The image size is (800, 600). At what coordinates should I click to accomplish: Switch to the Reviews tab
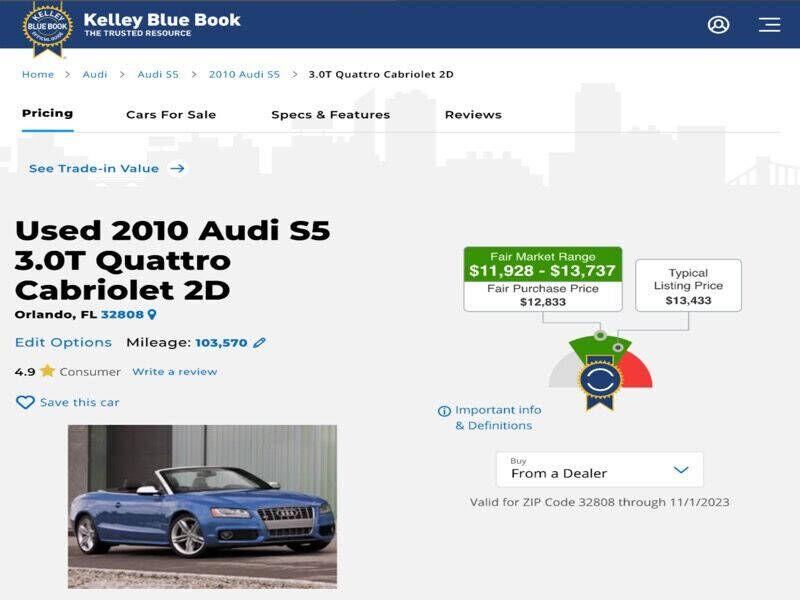(473, 115)
